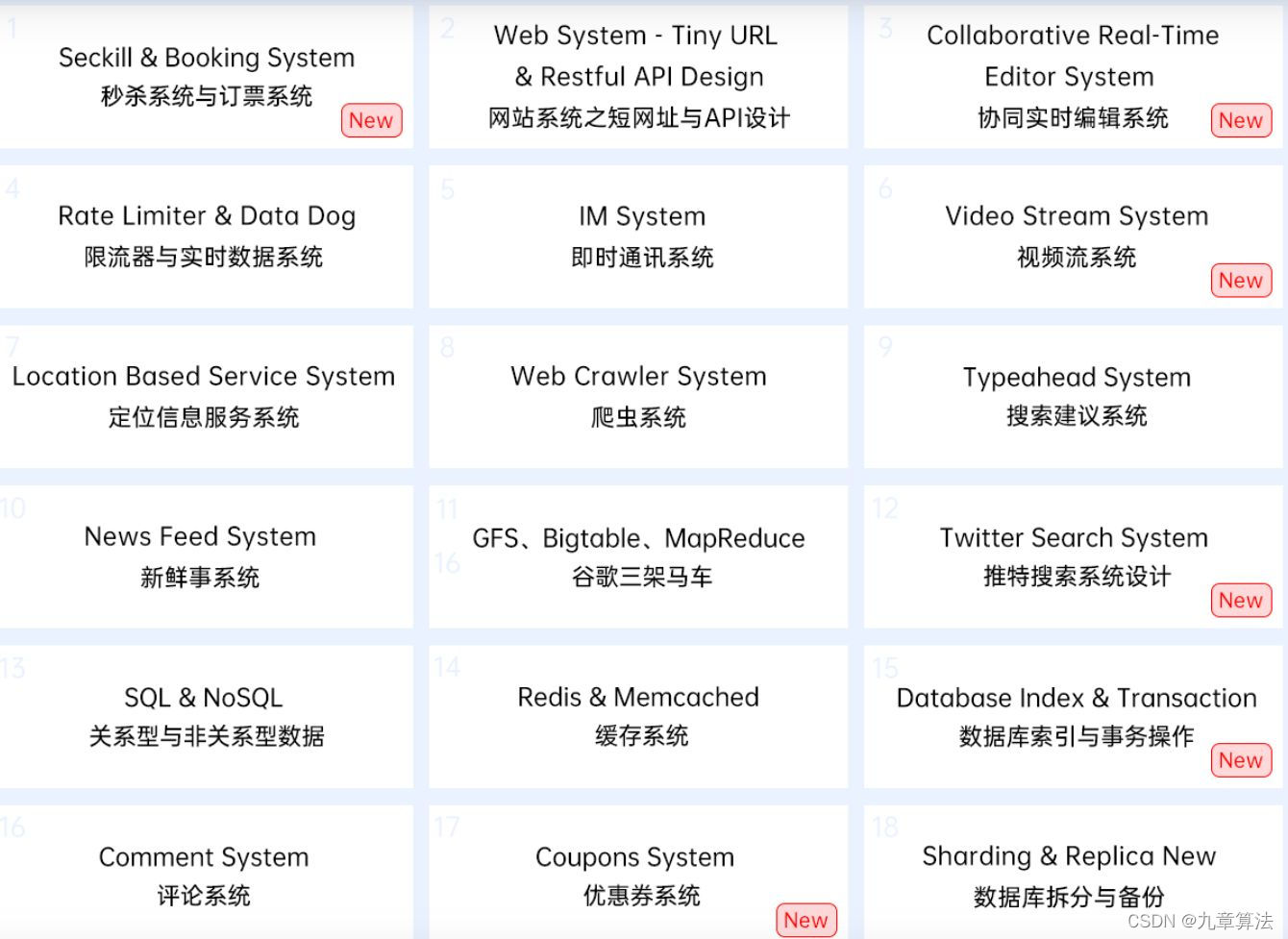Click the subtitle text 新鲜事系统
The width and height of the screenshot is (1288, 939).
200,578
